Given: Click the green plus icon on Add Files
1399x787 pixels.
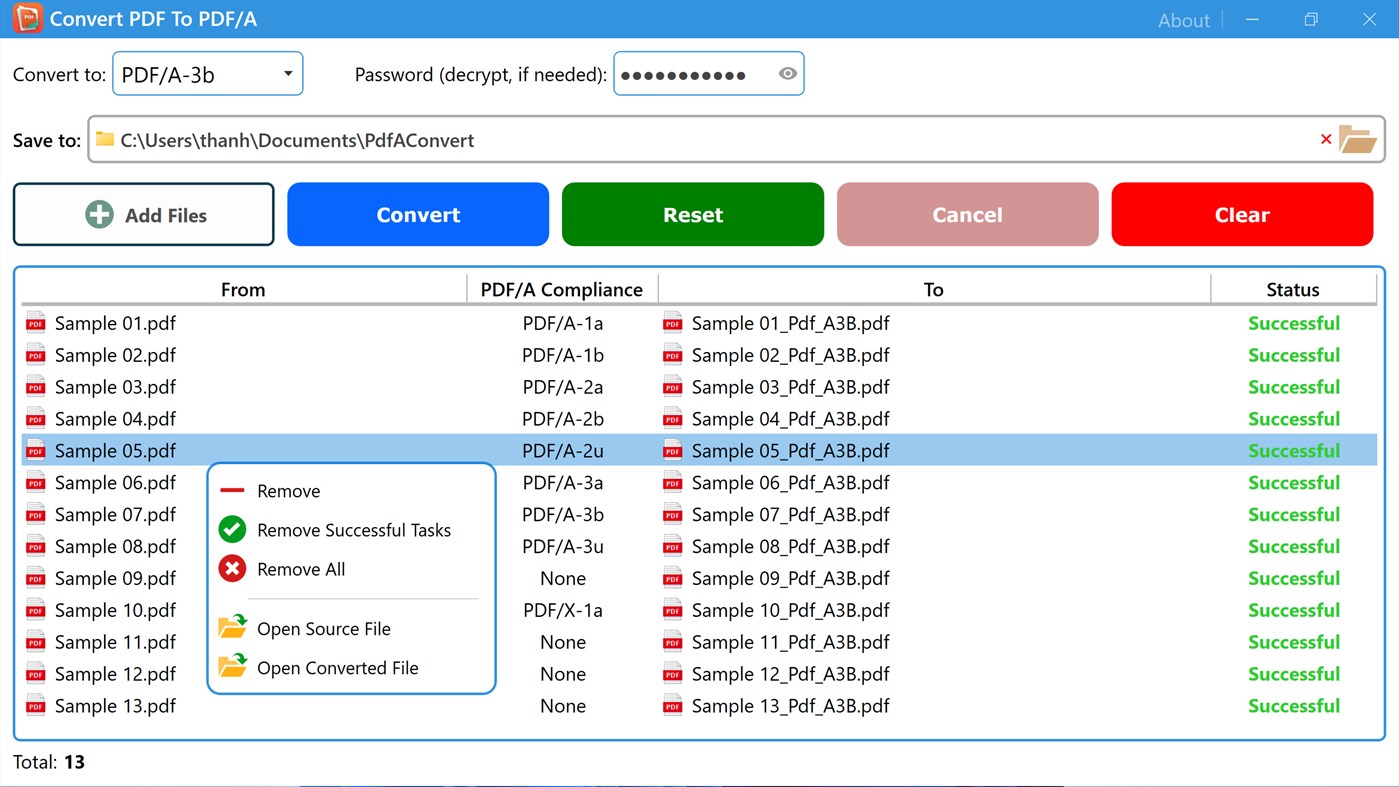Looking at the screenshot, I should click(x=98, y=214).
